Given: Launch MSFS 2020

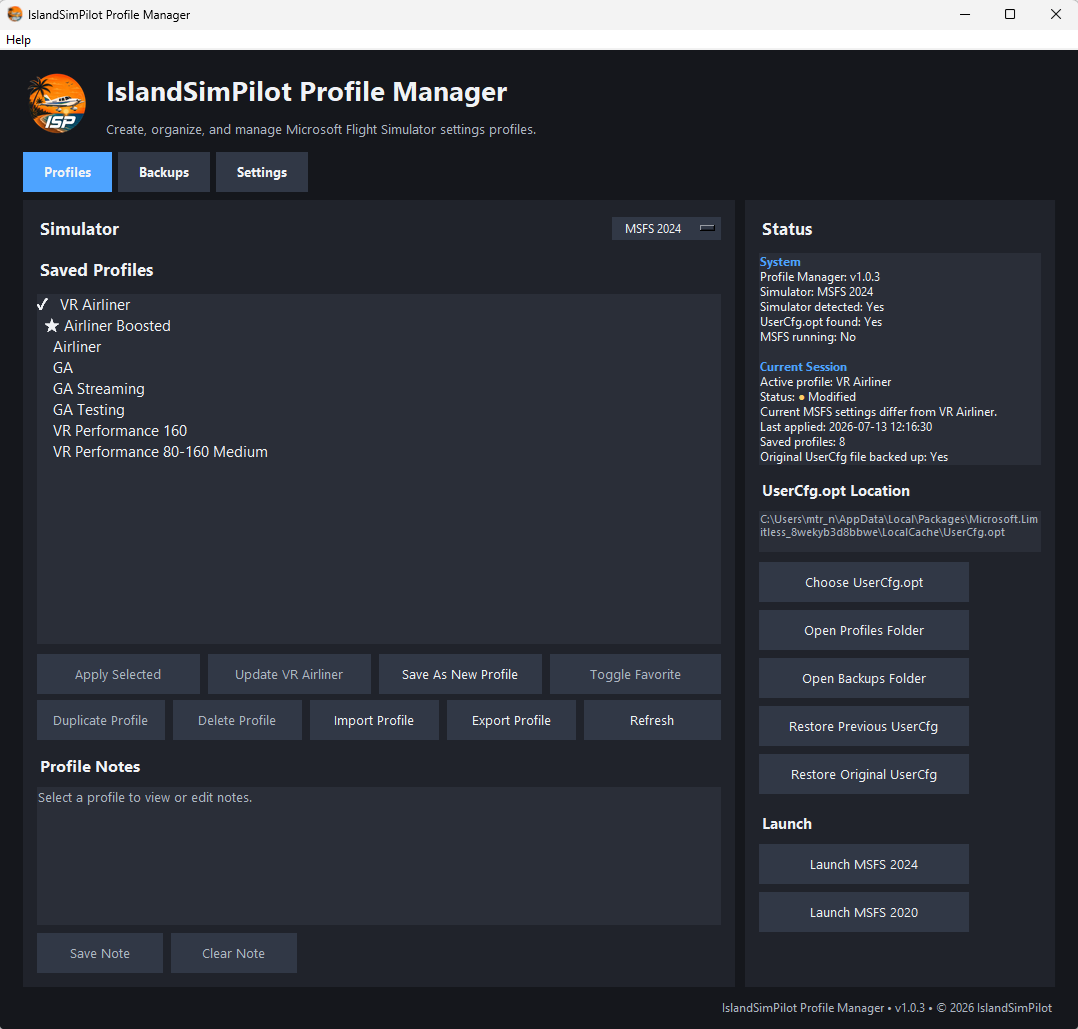Looking at the screenshot, I should pos(864,912).
